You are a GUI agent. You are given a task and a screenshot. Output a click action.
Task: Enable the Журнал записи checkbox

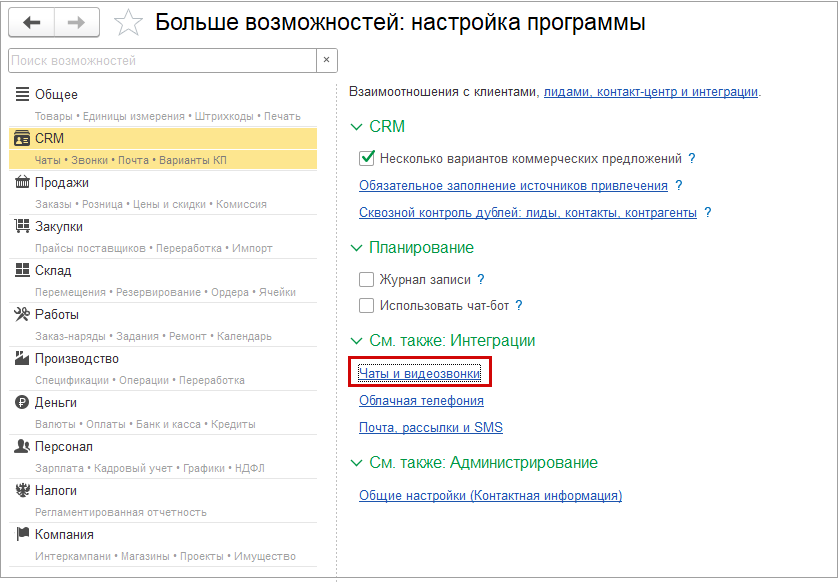367,279
